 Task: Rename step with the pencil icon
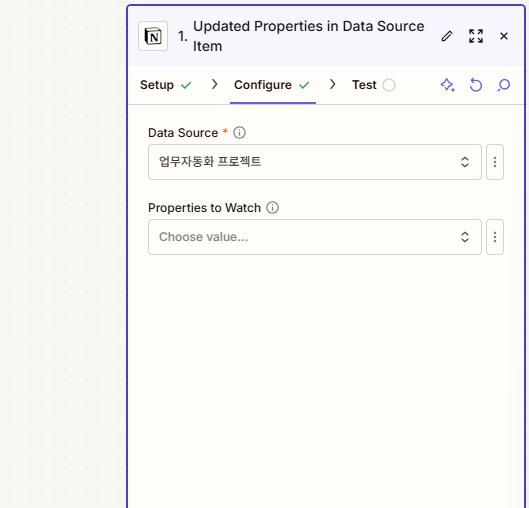point(447,36)
